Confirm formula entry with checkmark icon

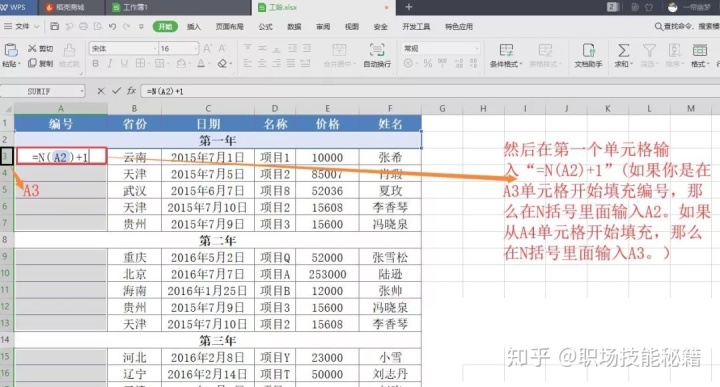[x=116, y=91]
